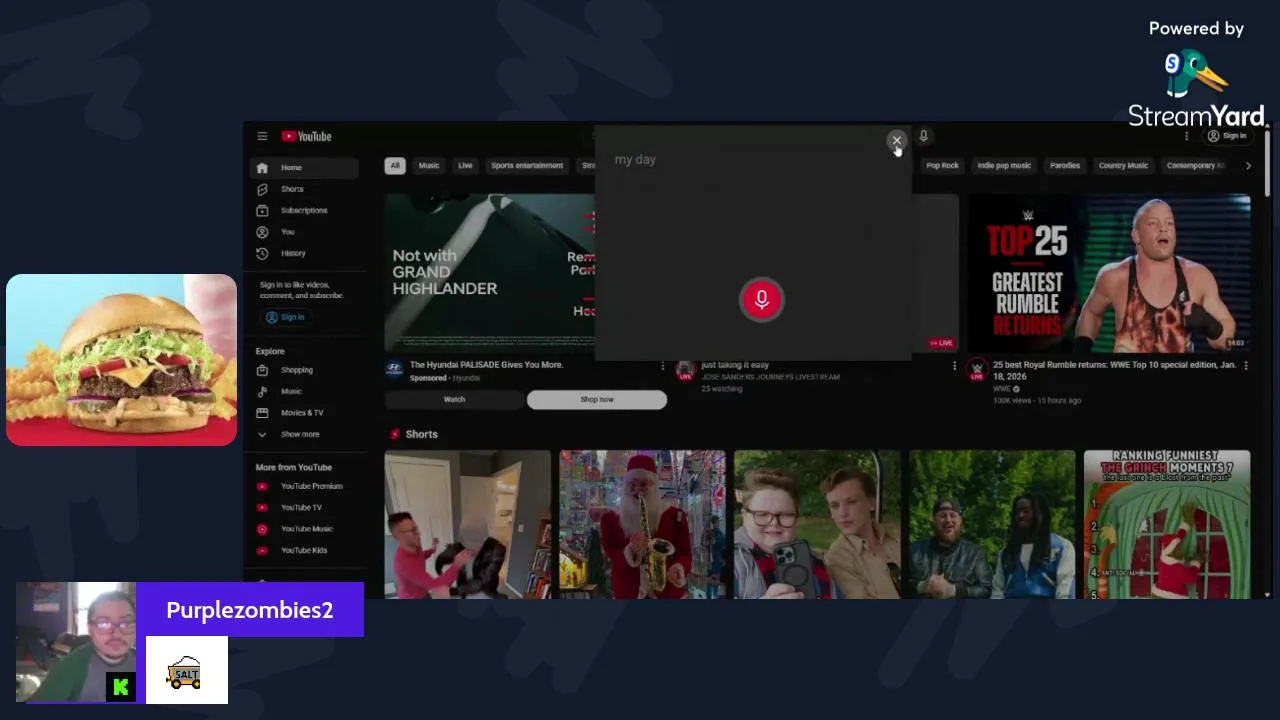Select the Contemporary filter chip
1280x720 pixels.
click(x=1195, y=166)
